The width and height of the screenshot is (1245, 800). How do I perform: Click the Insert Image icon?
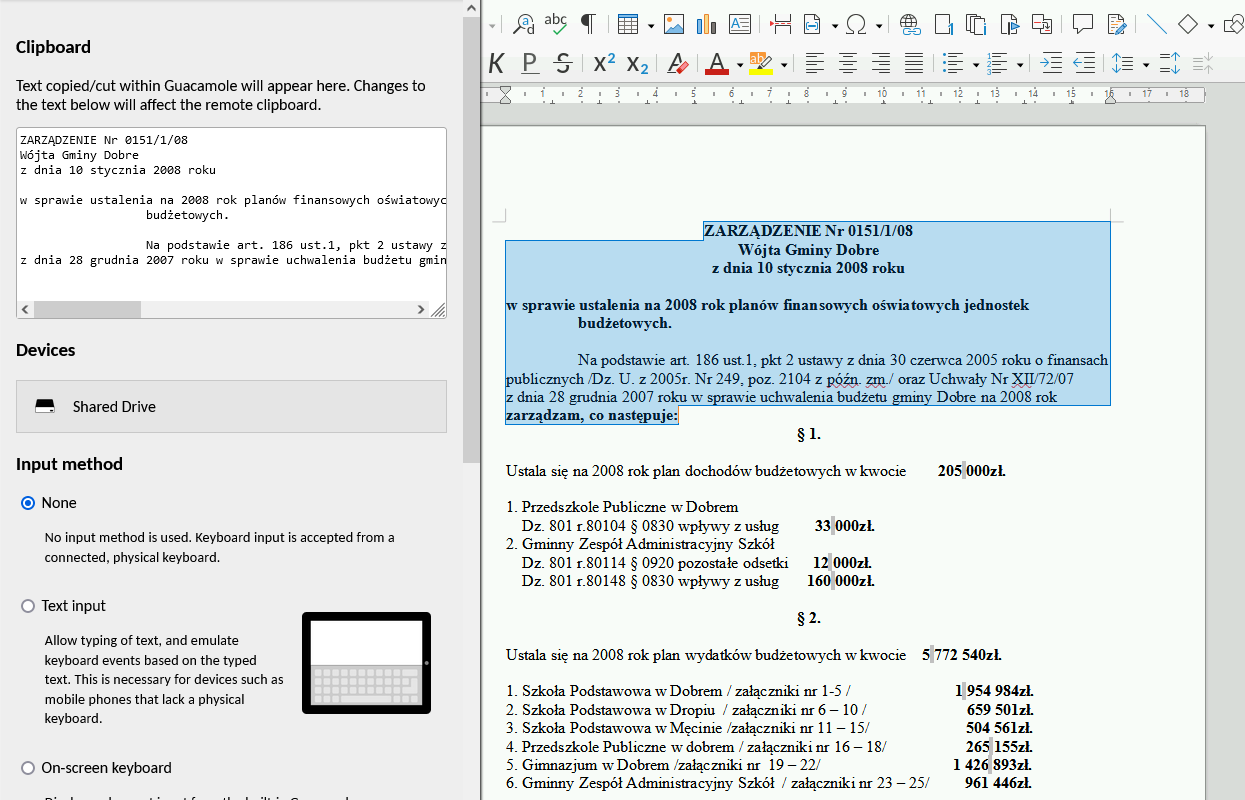pos(674,24)
